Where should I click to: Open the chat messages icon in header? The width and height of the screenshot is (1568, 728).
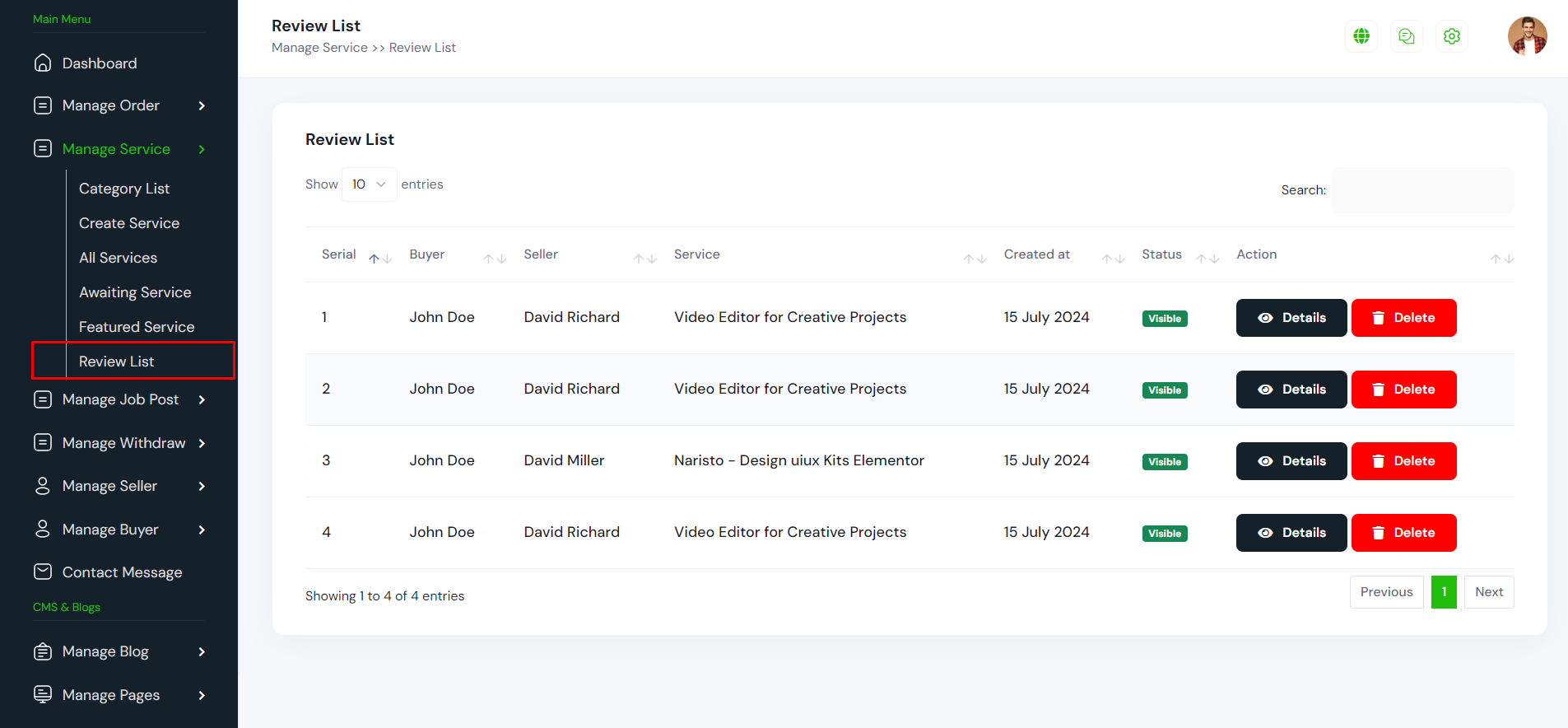[1407, 36]
